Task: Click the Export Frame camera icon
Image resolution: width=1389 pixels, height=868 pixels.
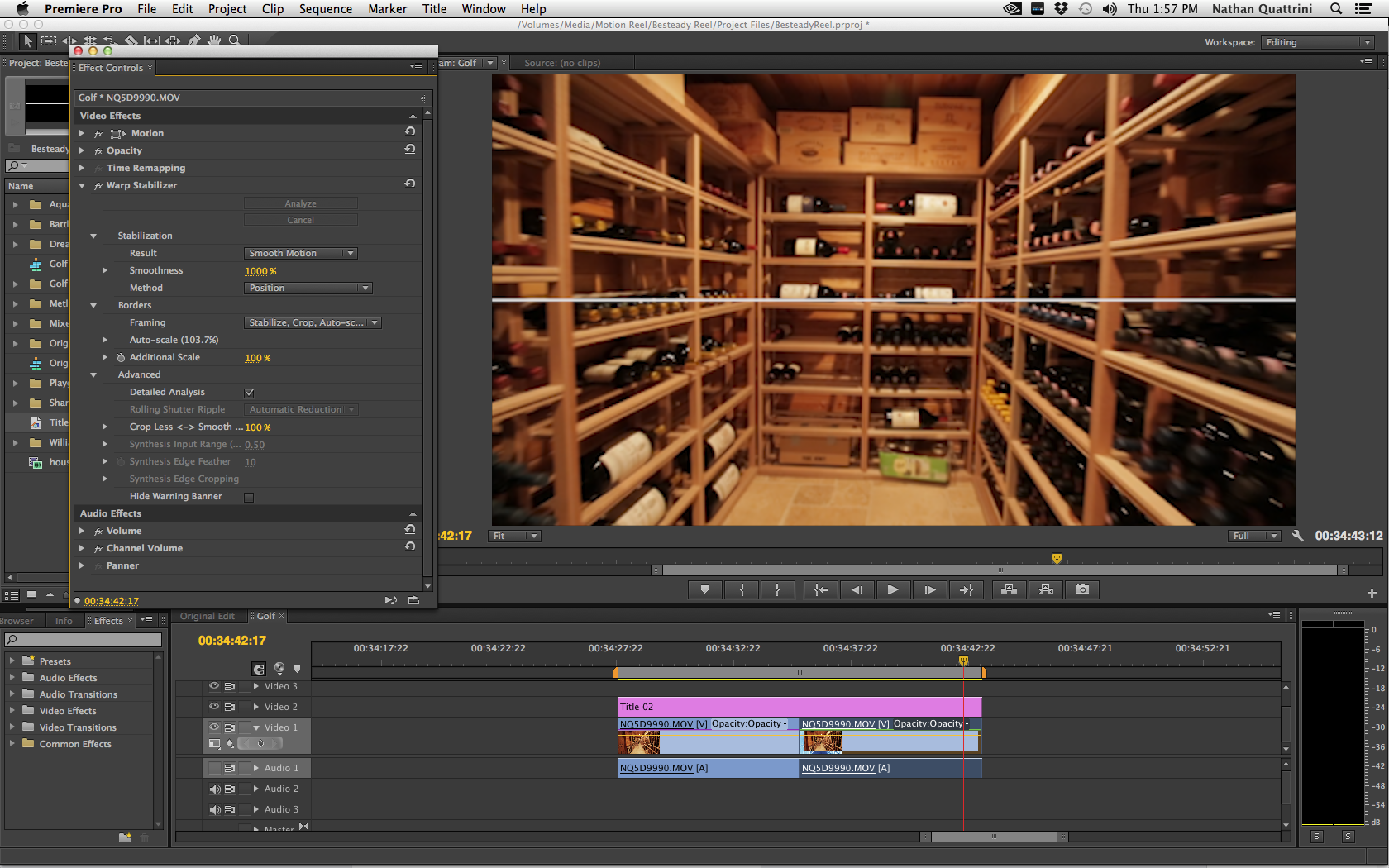Action: [1081, 589]
